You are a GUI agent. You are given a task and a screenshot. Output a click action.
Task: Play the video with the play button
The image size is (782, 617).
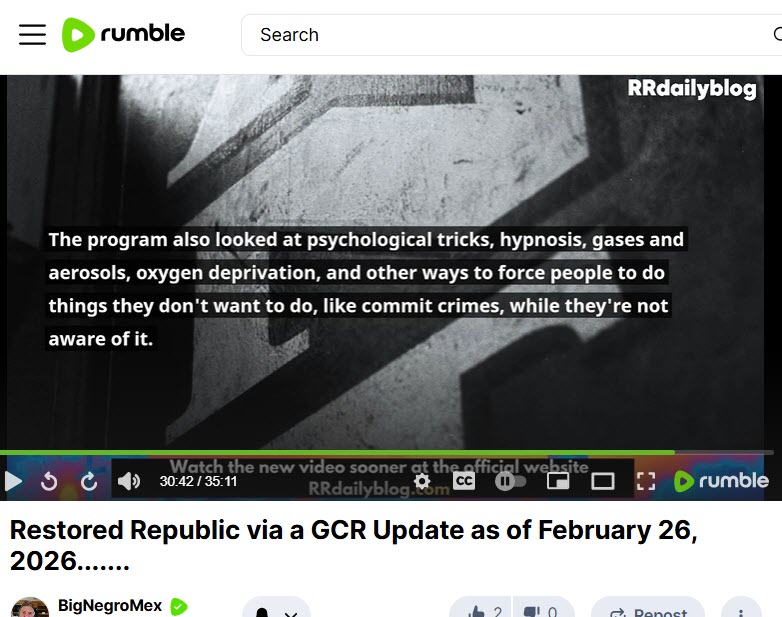[x=13, y=481]
